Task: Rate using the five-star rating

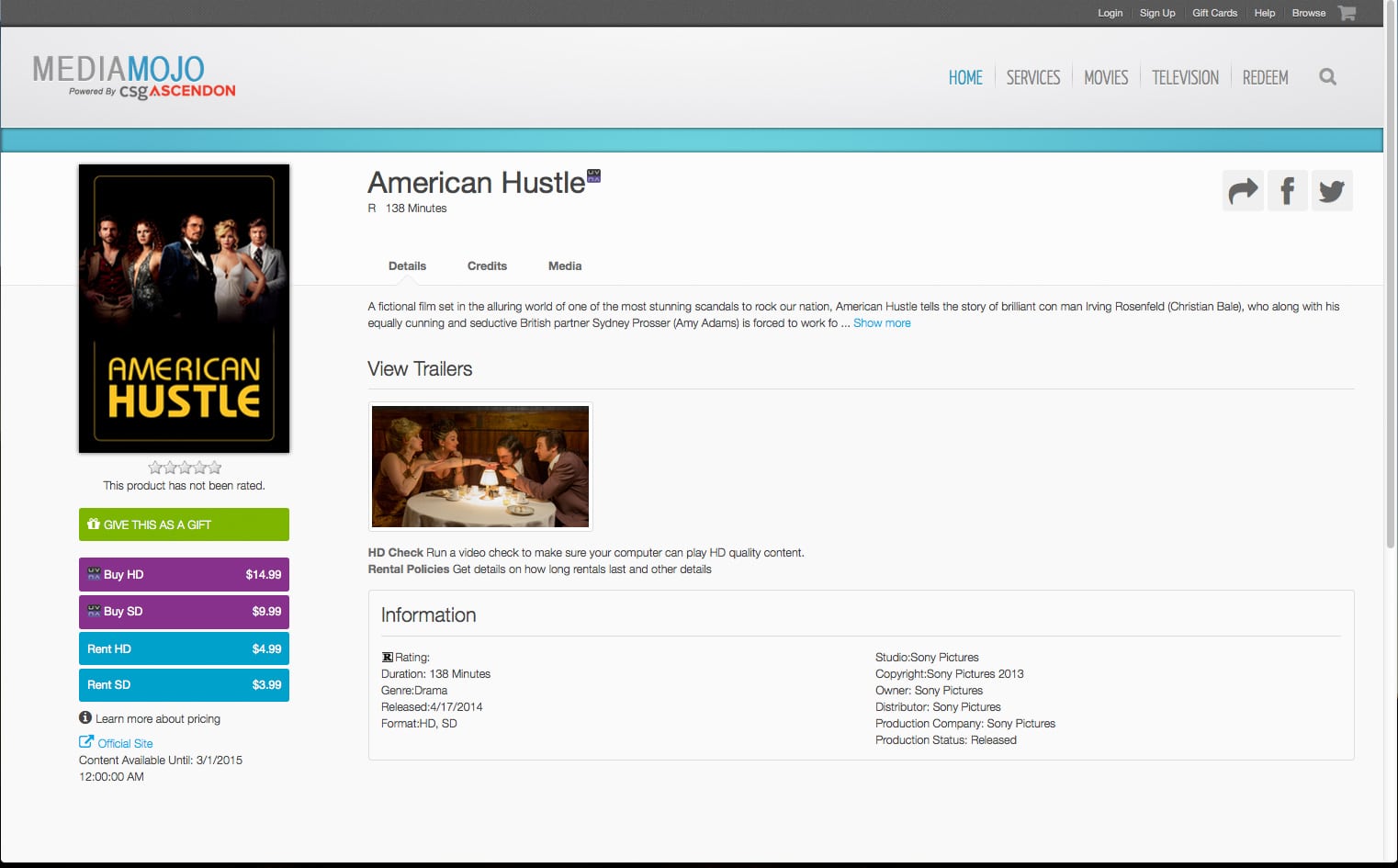Action: point(185,468)
